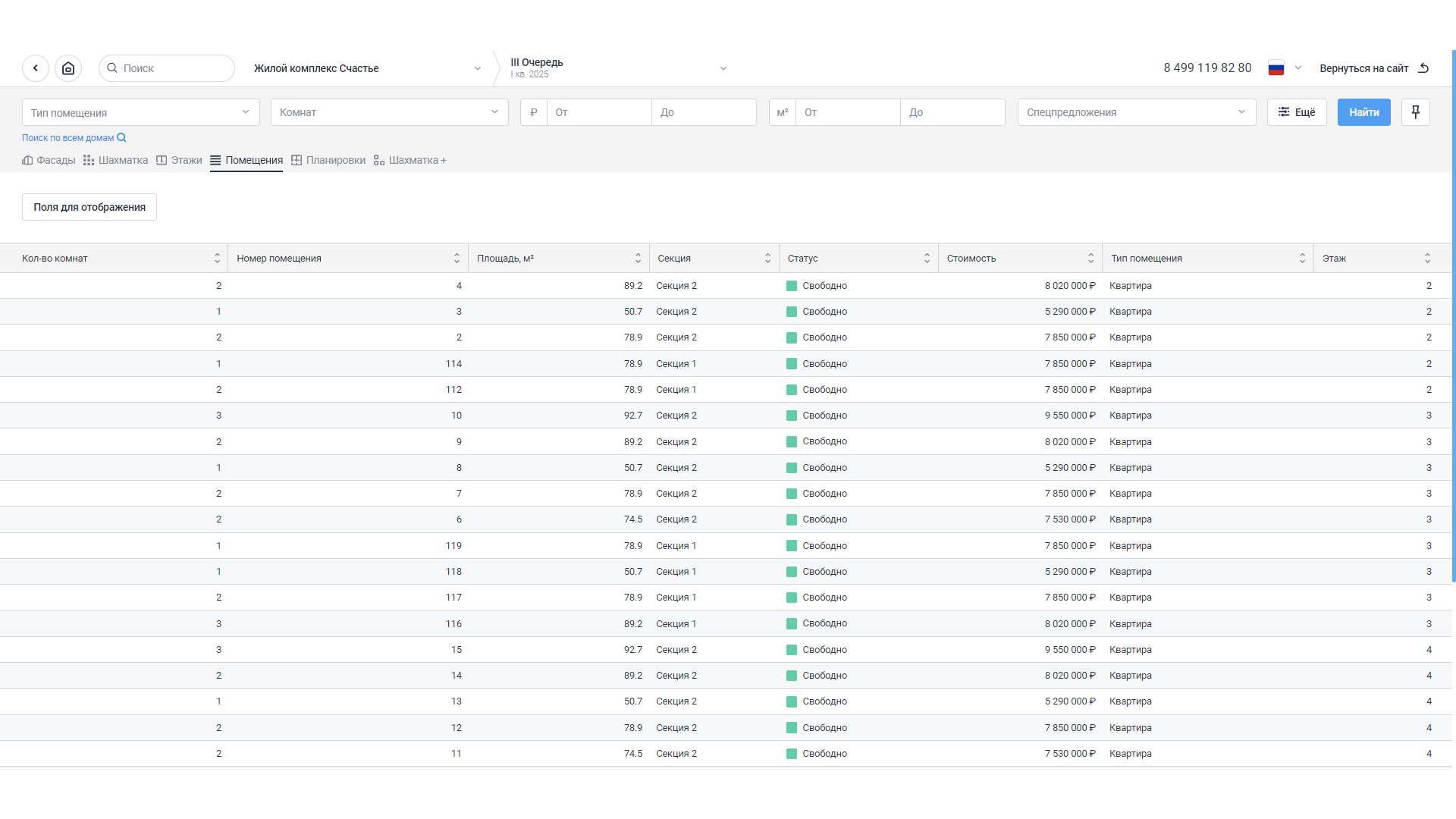Image resolution: width=1456 pixels, height=819 pixels.
Task: Click price 9 550 000 ₽ for room 15
Action: 1070,650
